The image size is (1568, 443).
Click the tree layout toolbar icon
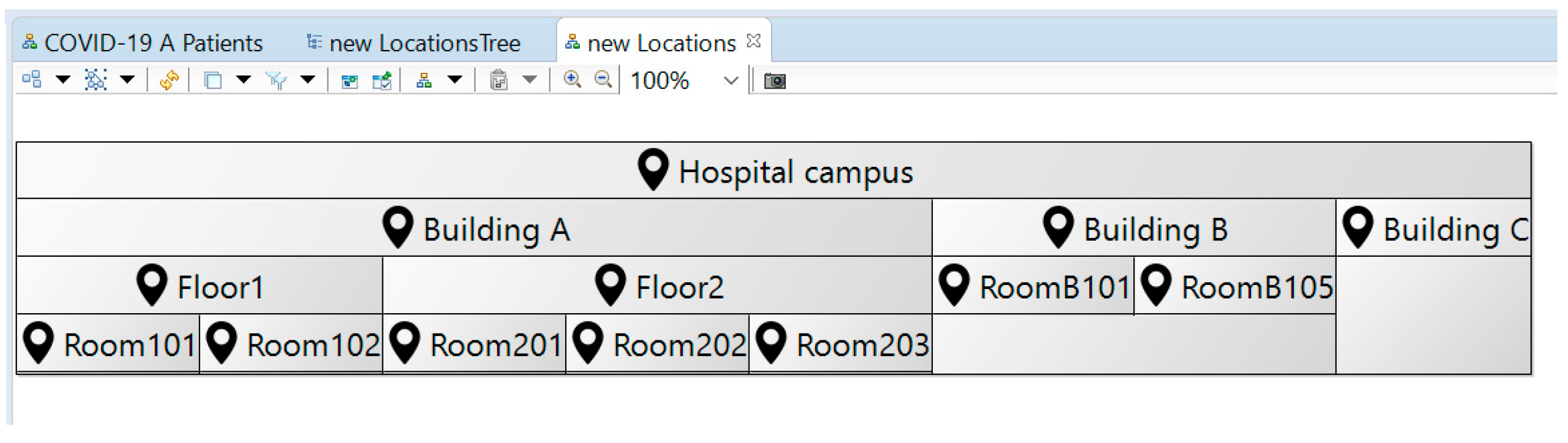pos(423,79)
